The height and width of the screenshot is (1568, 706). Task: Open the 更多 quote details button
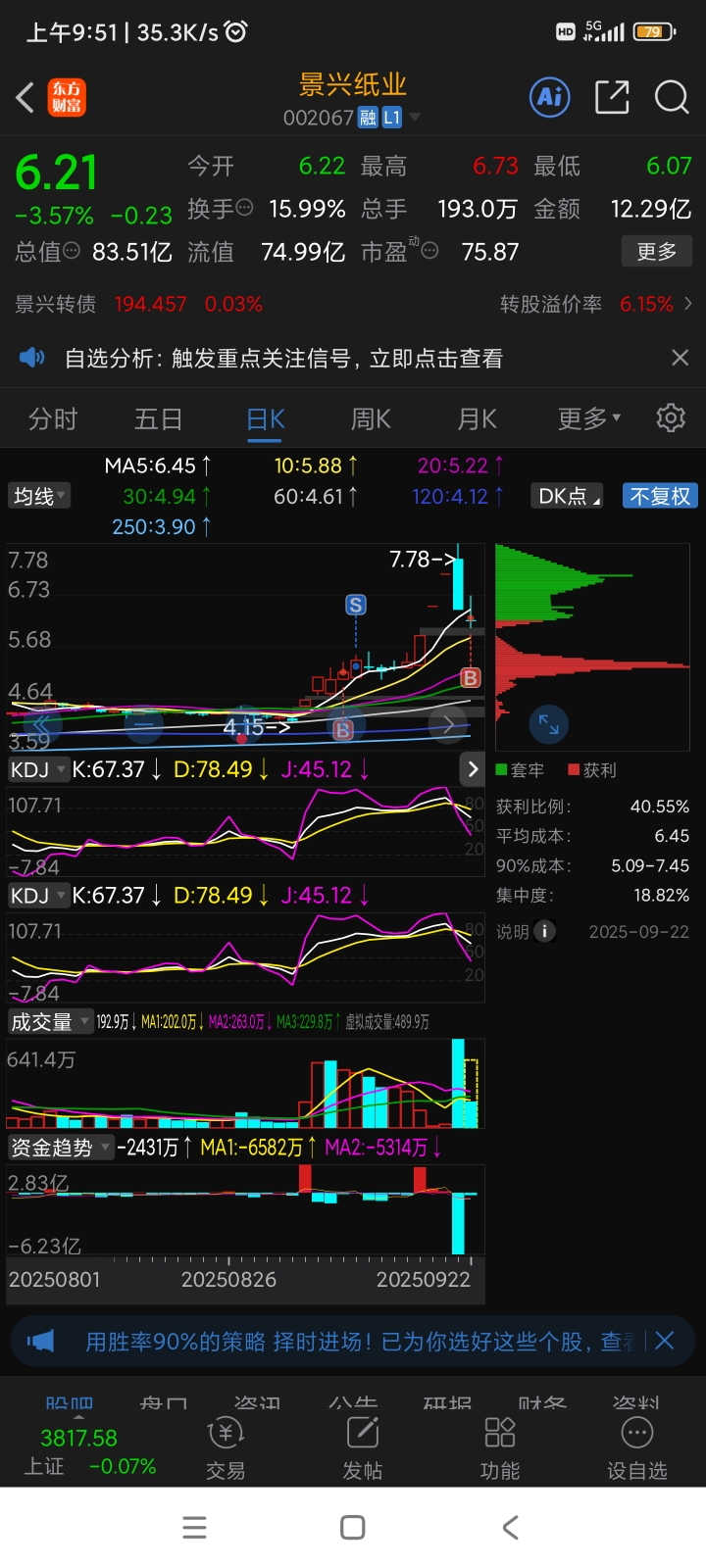(657, 251)
